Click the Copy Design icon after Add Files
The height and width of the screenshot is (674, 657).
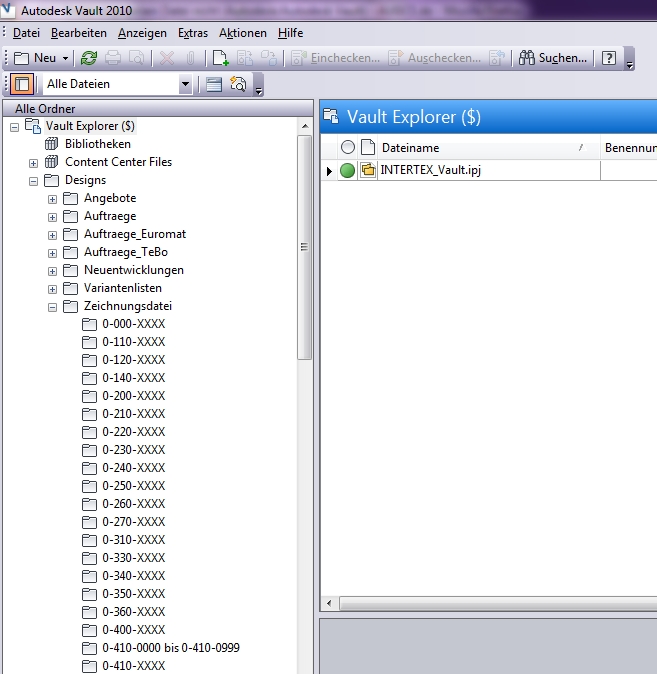pos(245,58)
